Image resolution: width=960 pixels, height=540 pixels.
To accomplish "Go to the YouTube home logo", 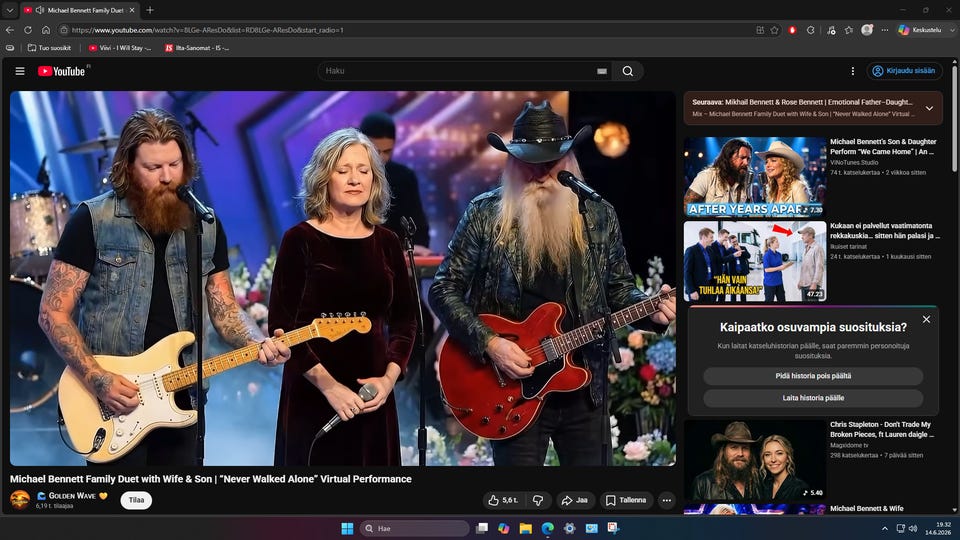I will coord(61,71).
